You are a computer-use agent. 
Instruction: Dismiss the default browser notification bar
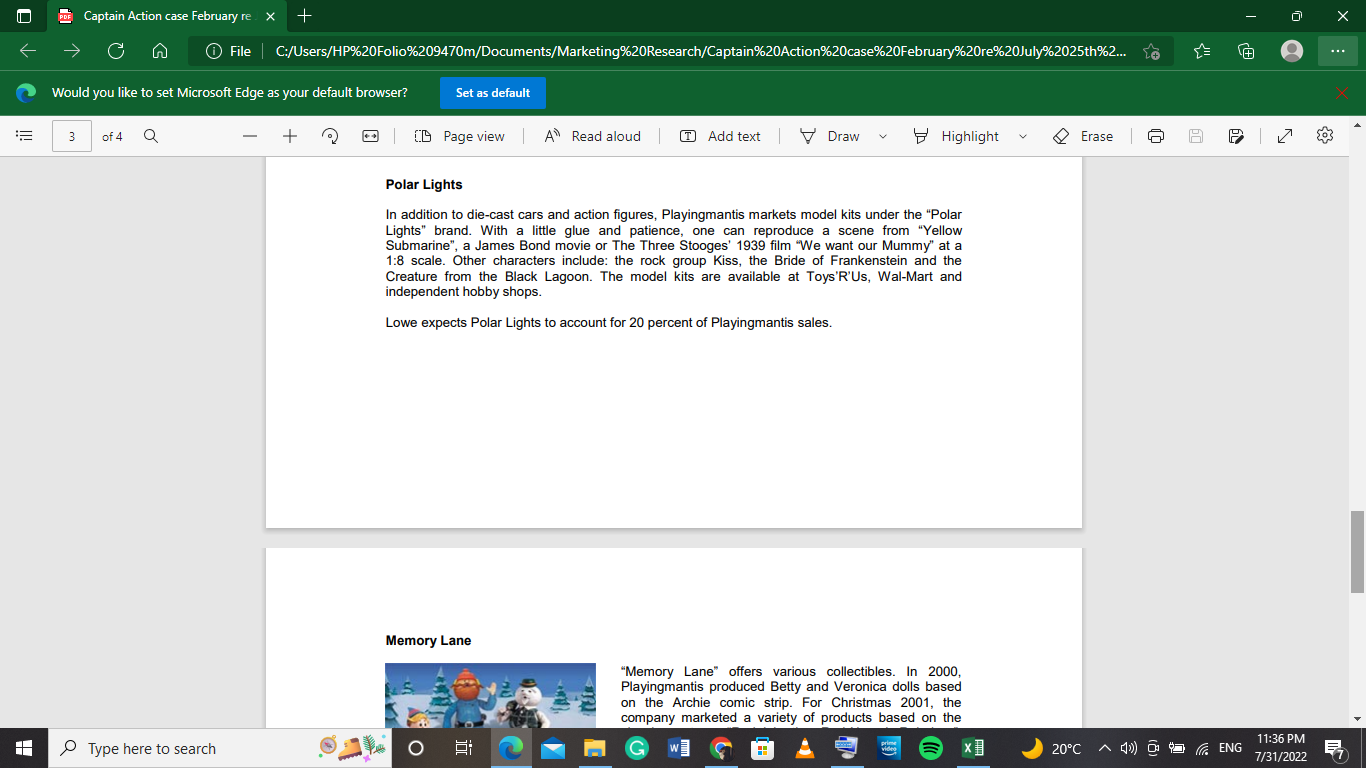coord(1342,93)
